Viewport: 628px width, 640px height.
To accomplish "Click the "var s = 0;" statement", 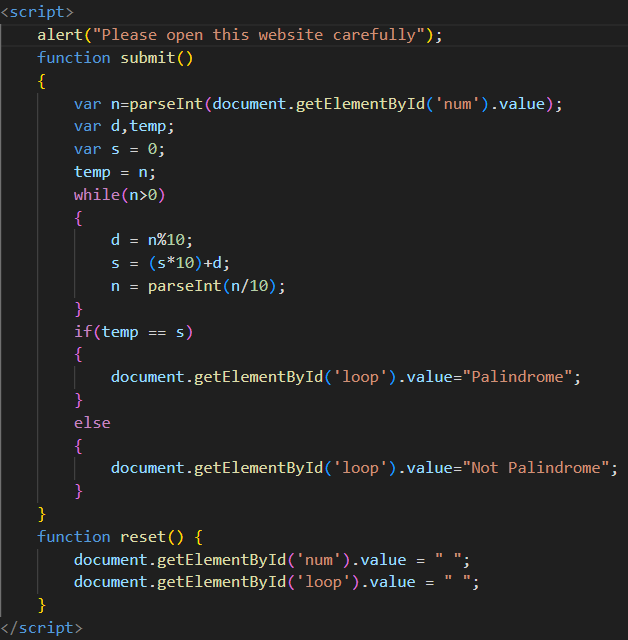I will pos(119,149).
